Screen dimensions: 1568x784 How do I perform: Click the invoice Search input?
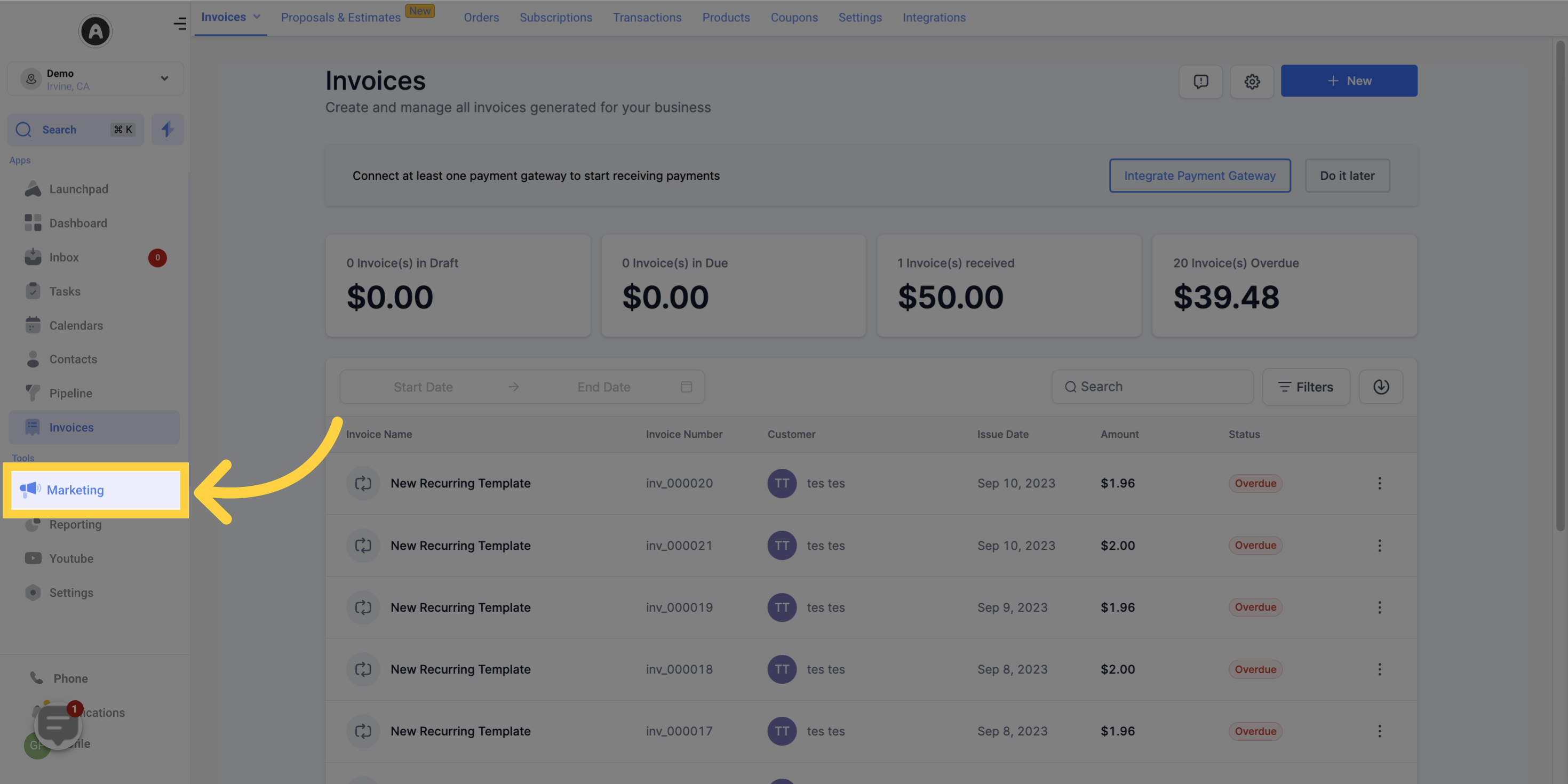pos(1152,387)
